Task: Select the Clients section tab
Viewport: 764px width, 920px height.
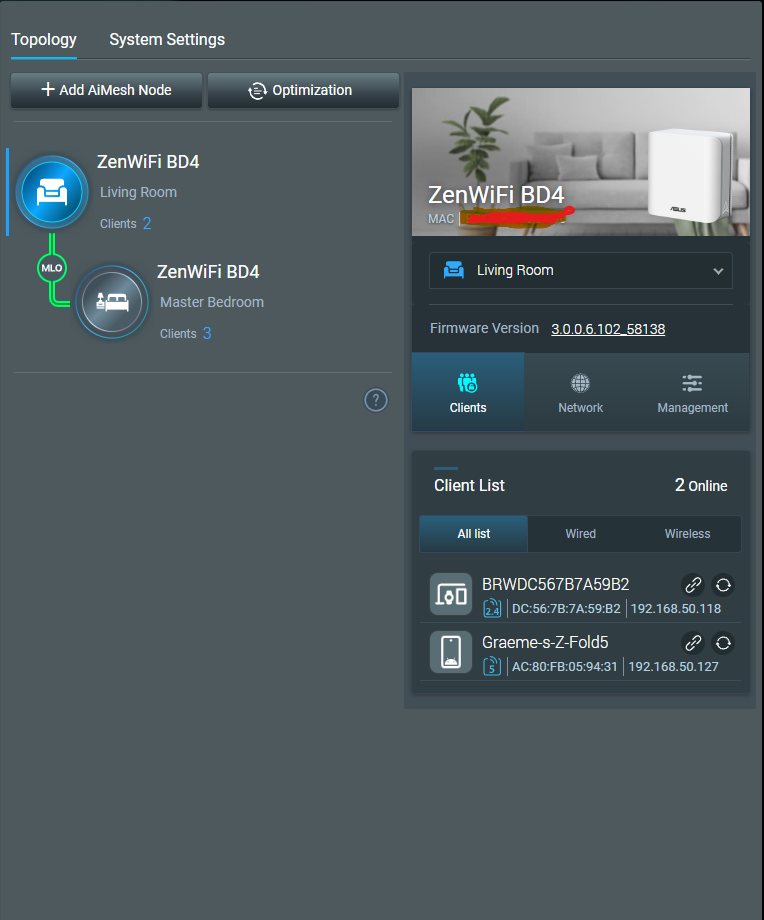Action: coord(468,392)
